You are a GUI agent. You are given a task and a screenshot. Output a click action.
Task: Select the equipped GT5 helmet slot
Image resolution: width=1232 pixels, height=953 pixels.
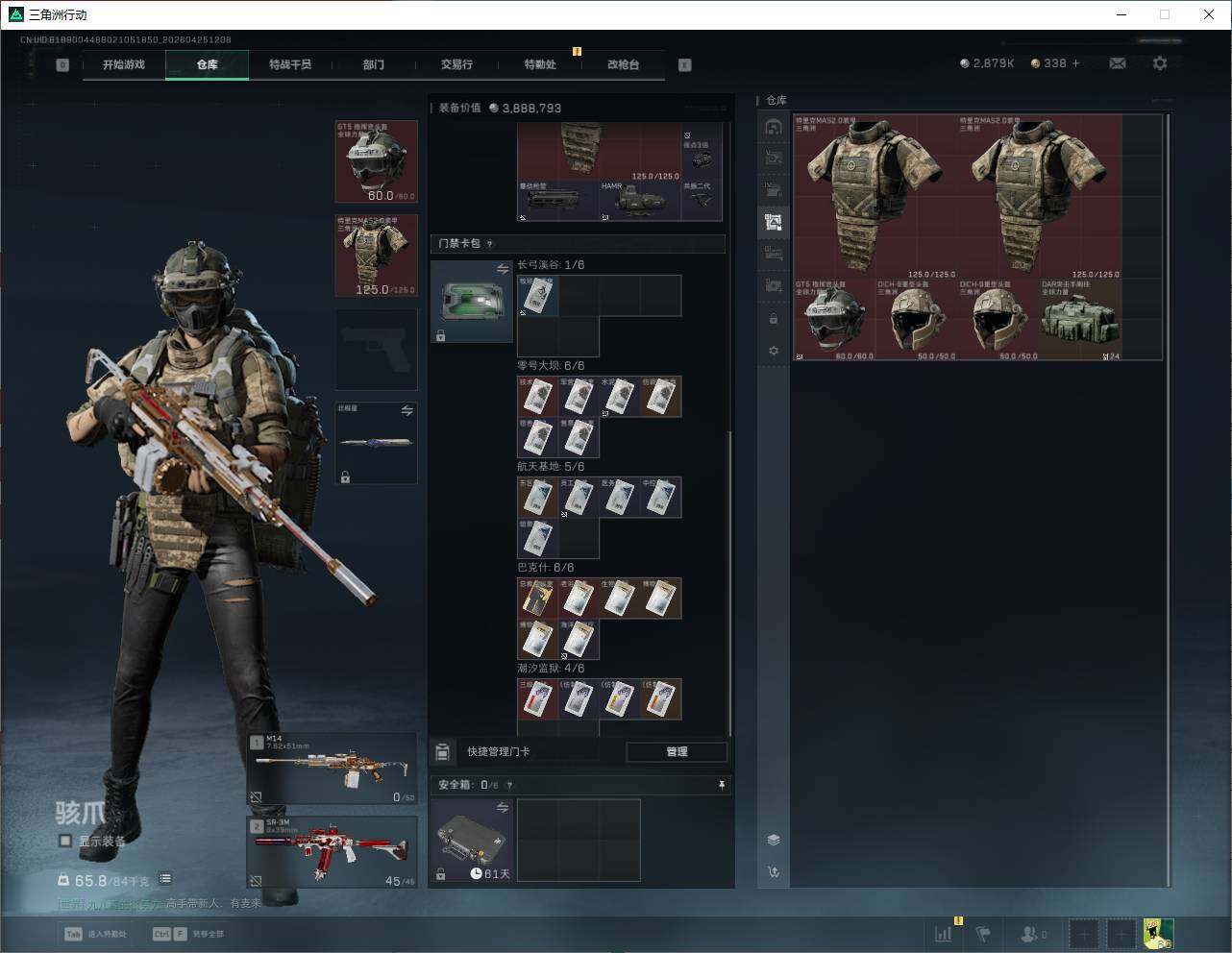point(376,161)
